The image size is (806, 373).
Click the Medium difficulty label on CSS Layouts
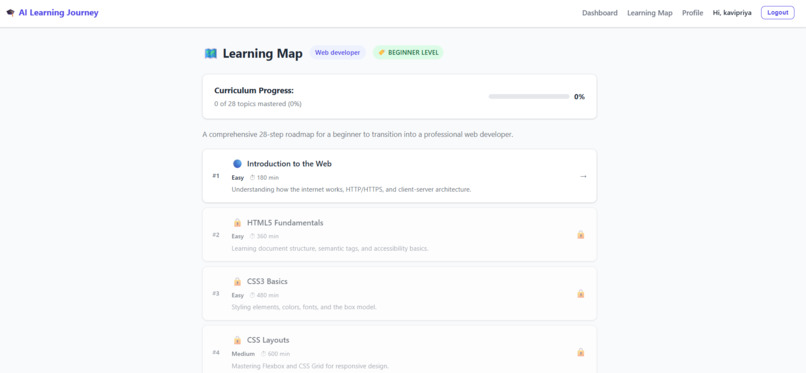click(243, 354)
